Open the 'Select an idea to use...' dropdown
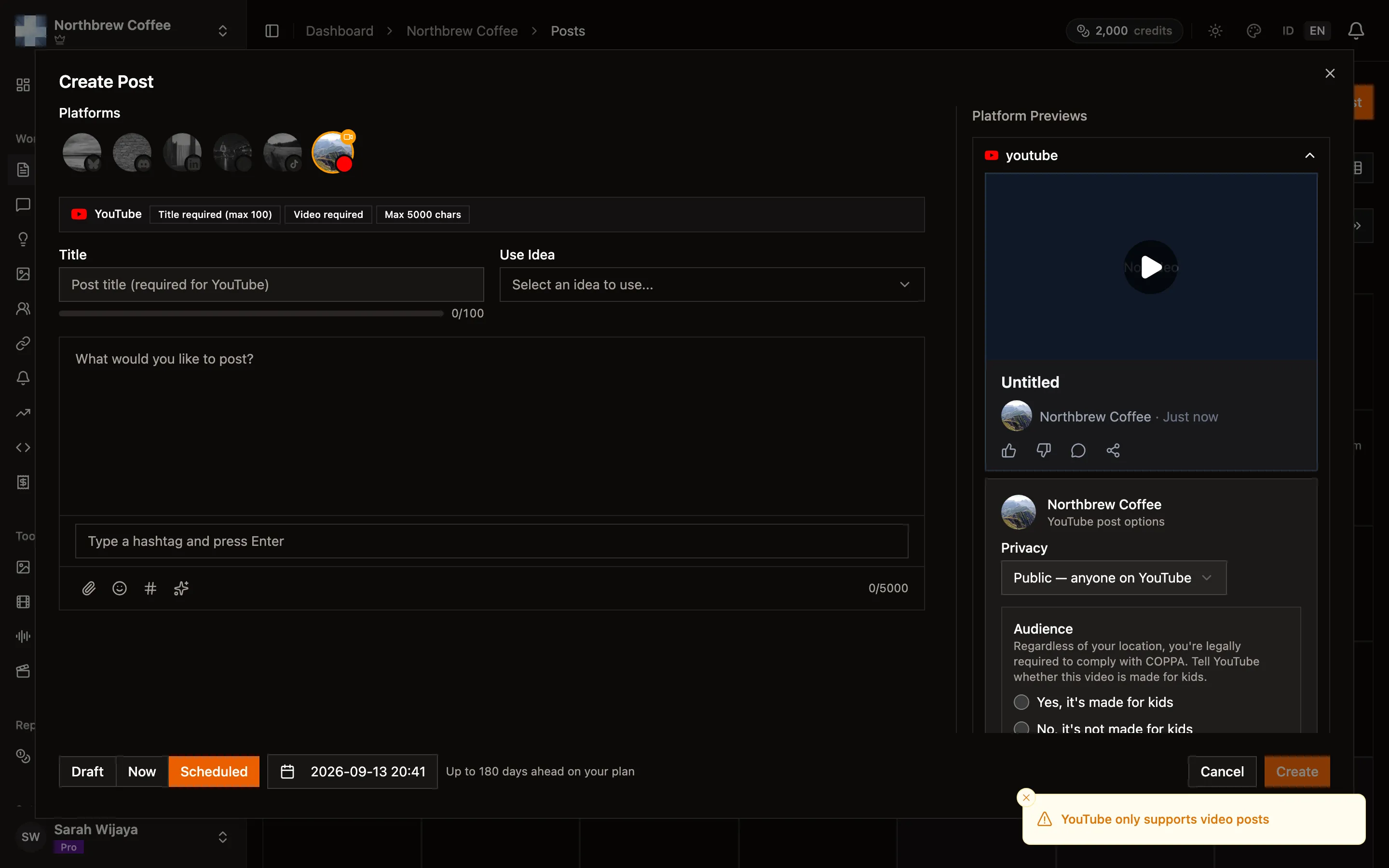 712,285
